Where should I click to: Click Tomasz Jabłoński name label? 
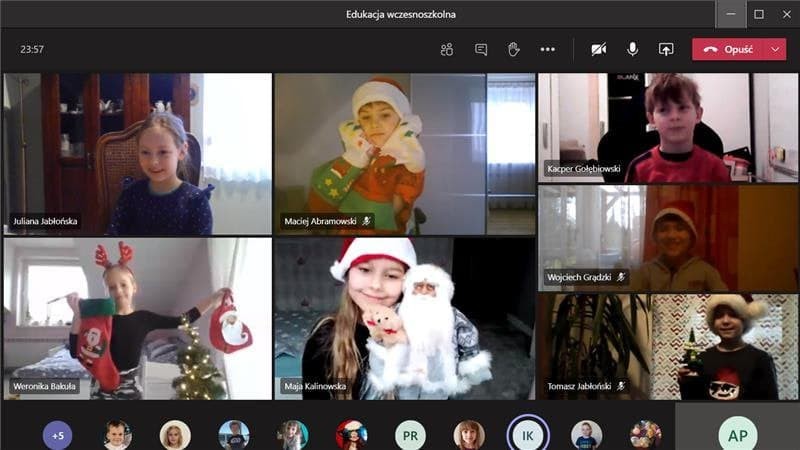(x=579, y=386)
